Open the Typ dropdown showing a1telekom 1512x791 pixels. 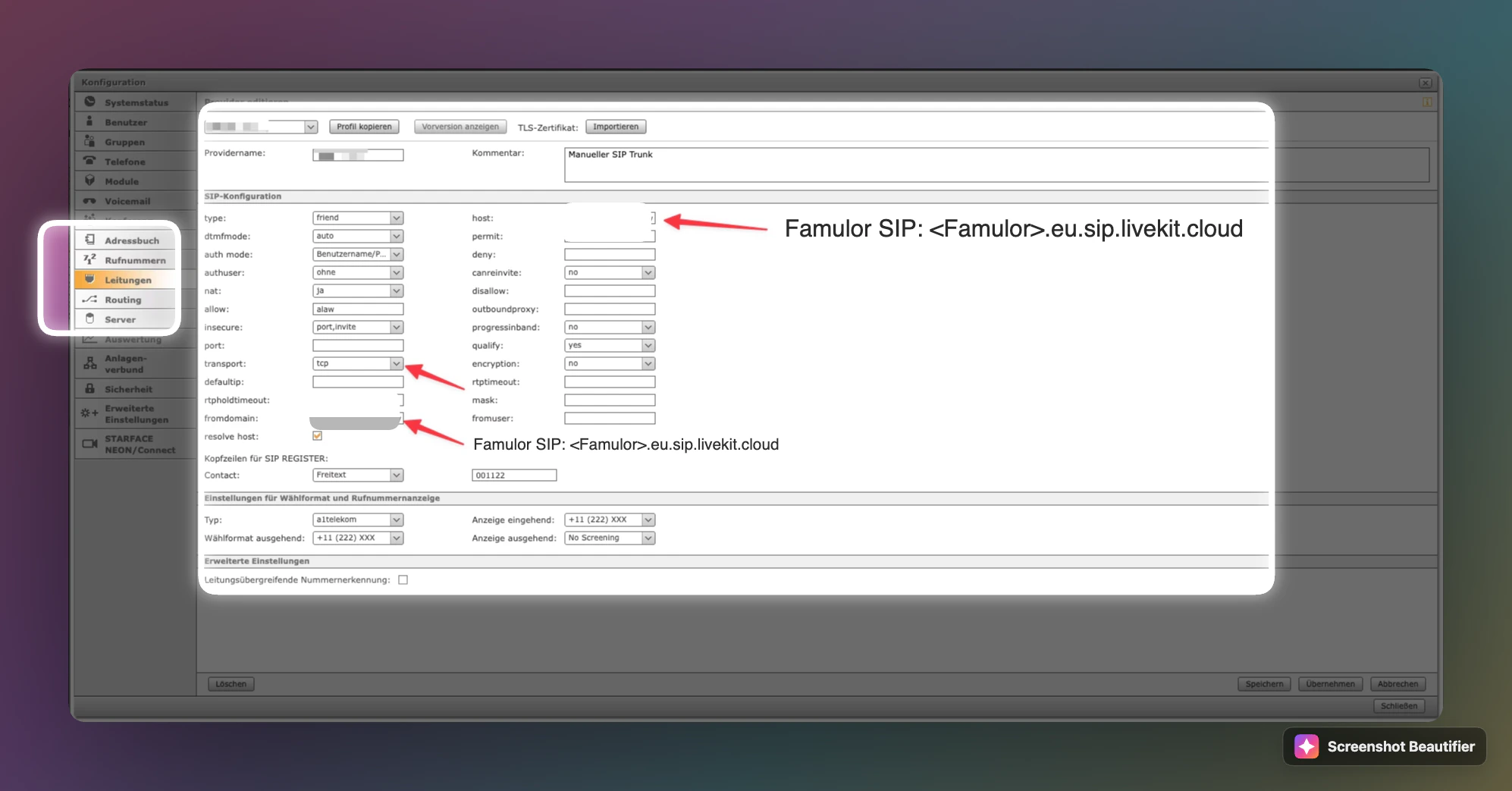358,519
